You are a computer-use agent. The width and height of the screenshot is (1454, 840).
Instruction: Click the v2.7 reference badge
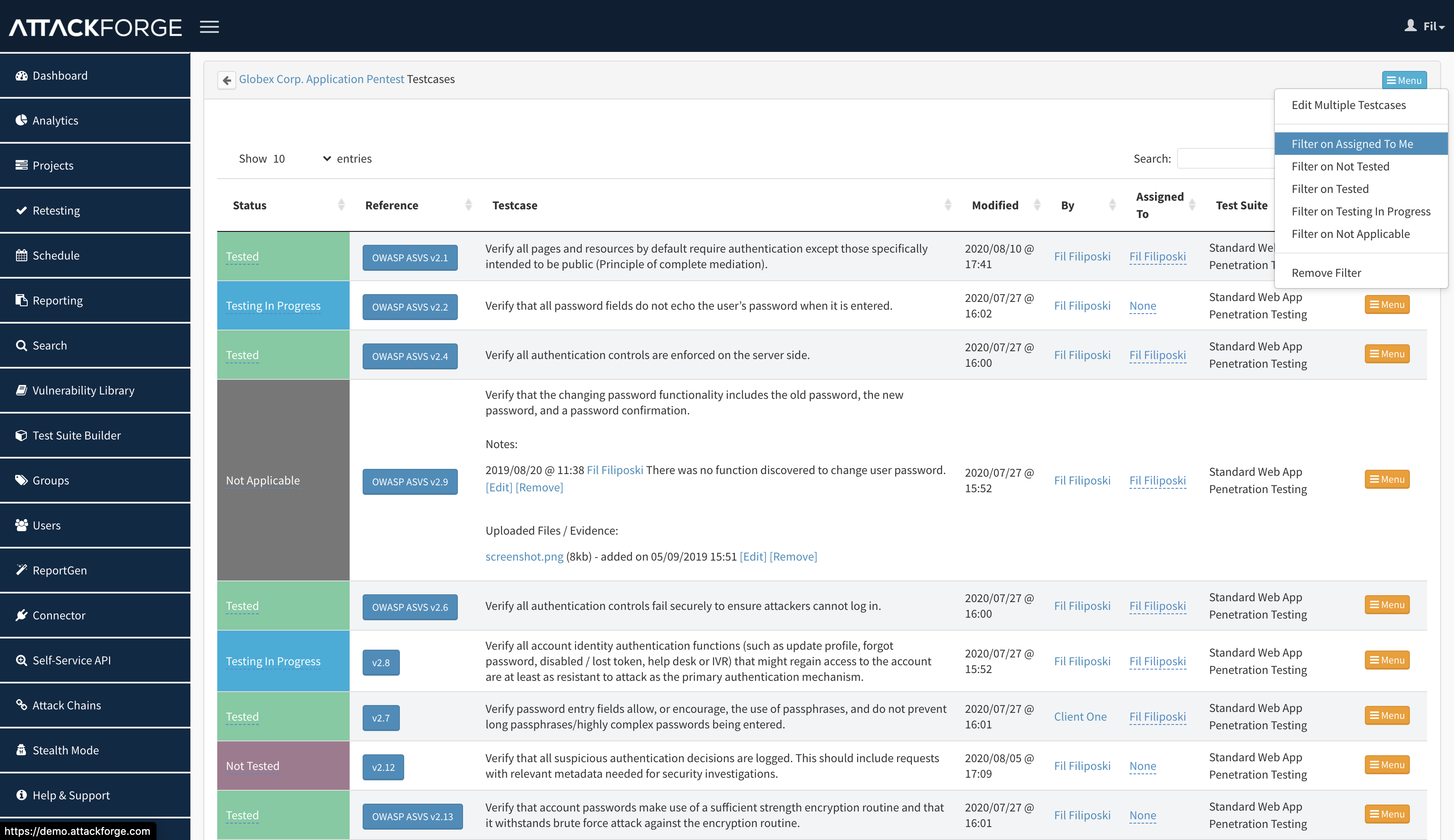pyautogui.click(x=381, y=718)
